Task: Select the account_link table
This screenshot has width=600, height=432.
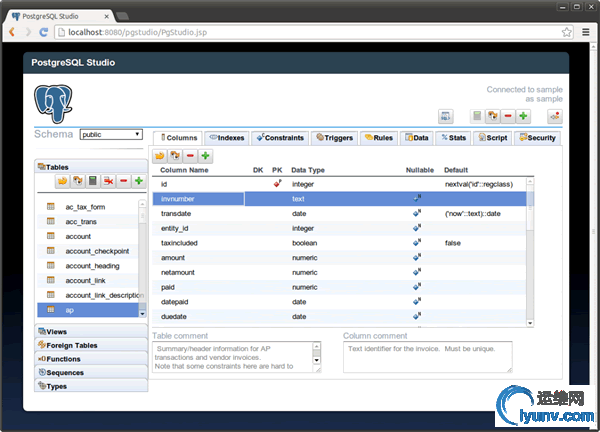Action: pos(88,280)
